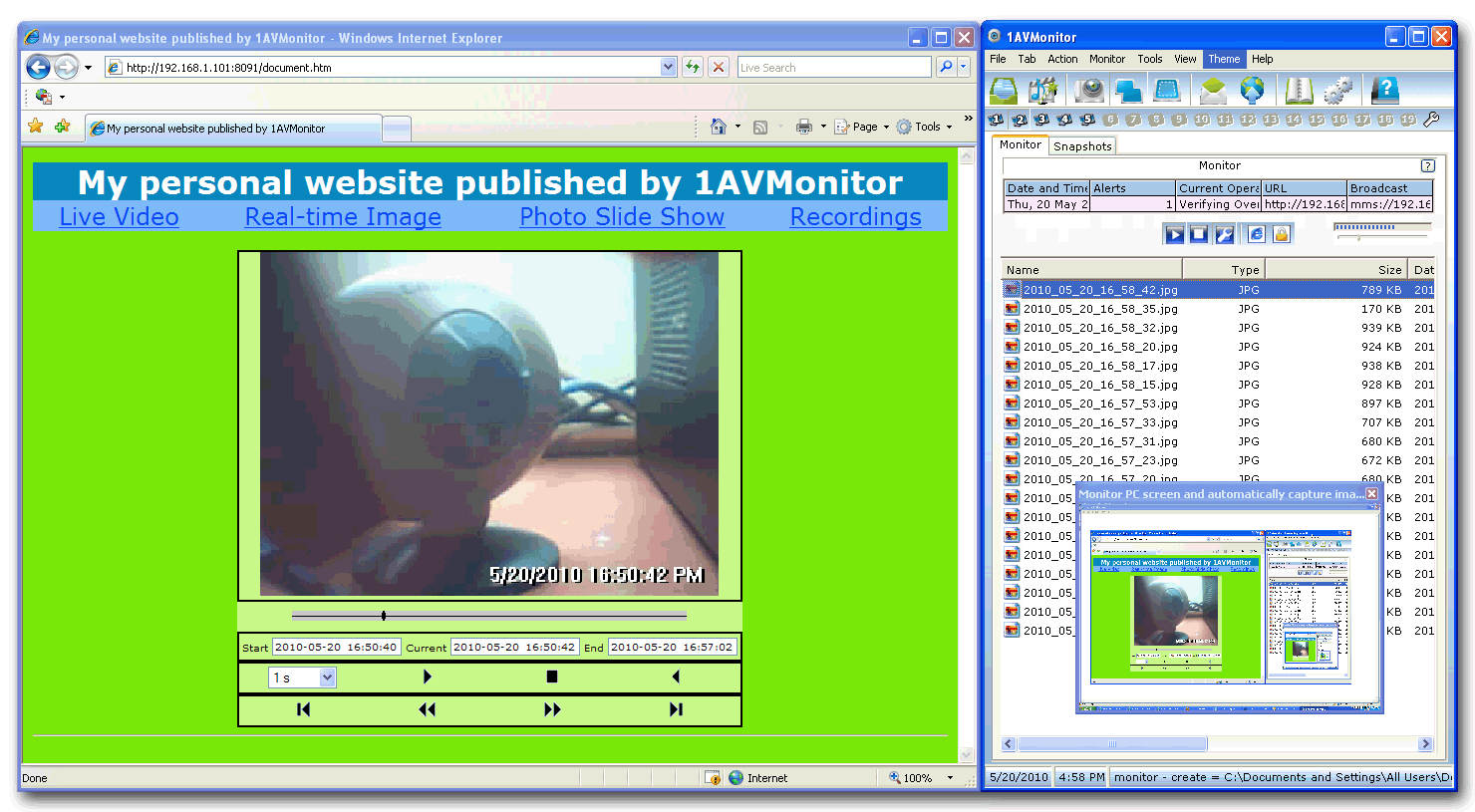Fast forward the slideshow
1475x812 pixels.
[x=552, y=709]
